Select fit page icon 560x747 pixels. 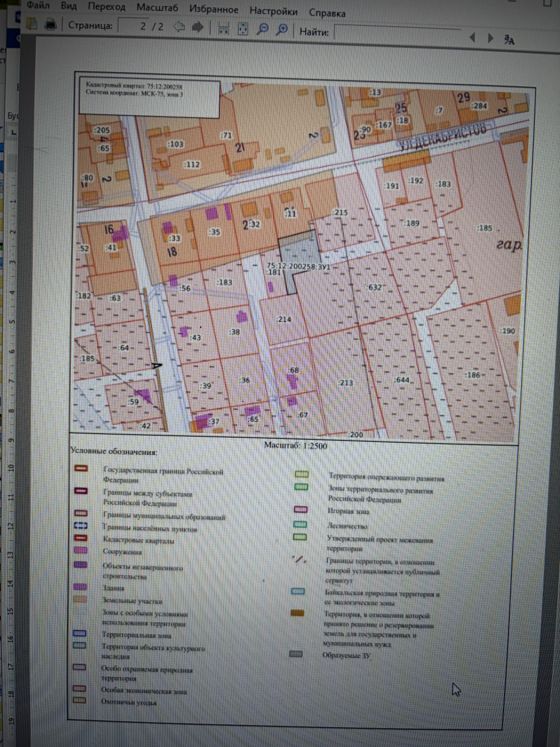(x=243, y=29)
